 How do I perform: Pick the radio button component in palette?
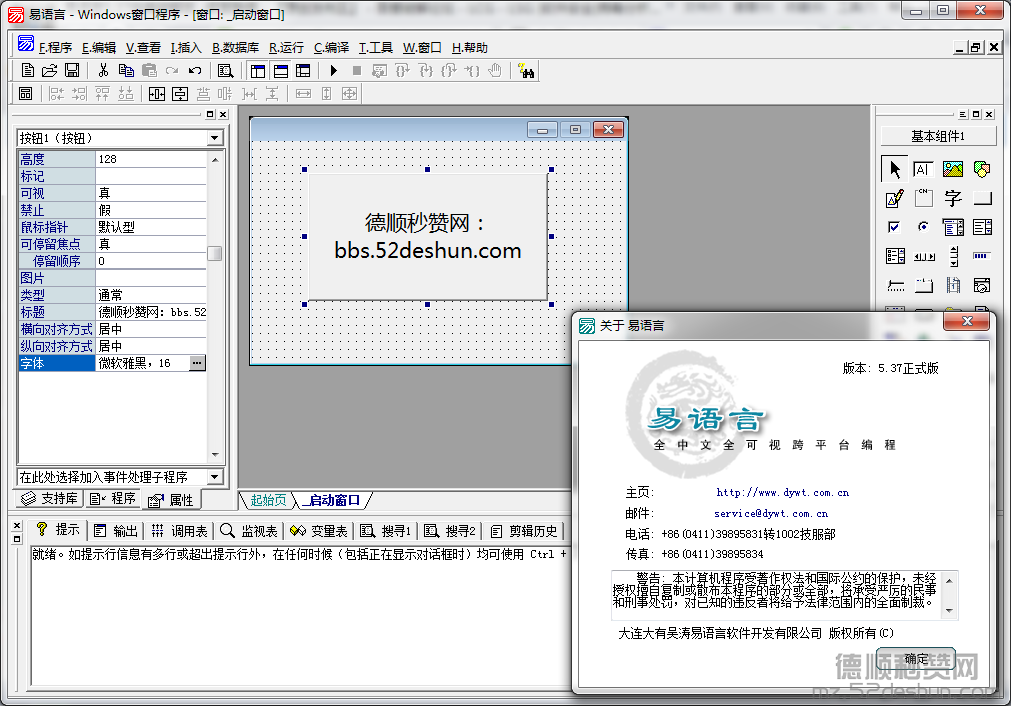click(923, 227)
